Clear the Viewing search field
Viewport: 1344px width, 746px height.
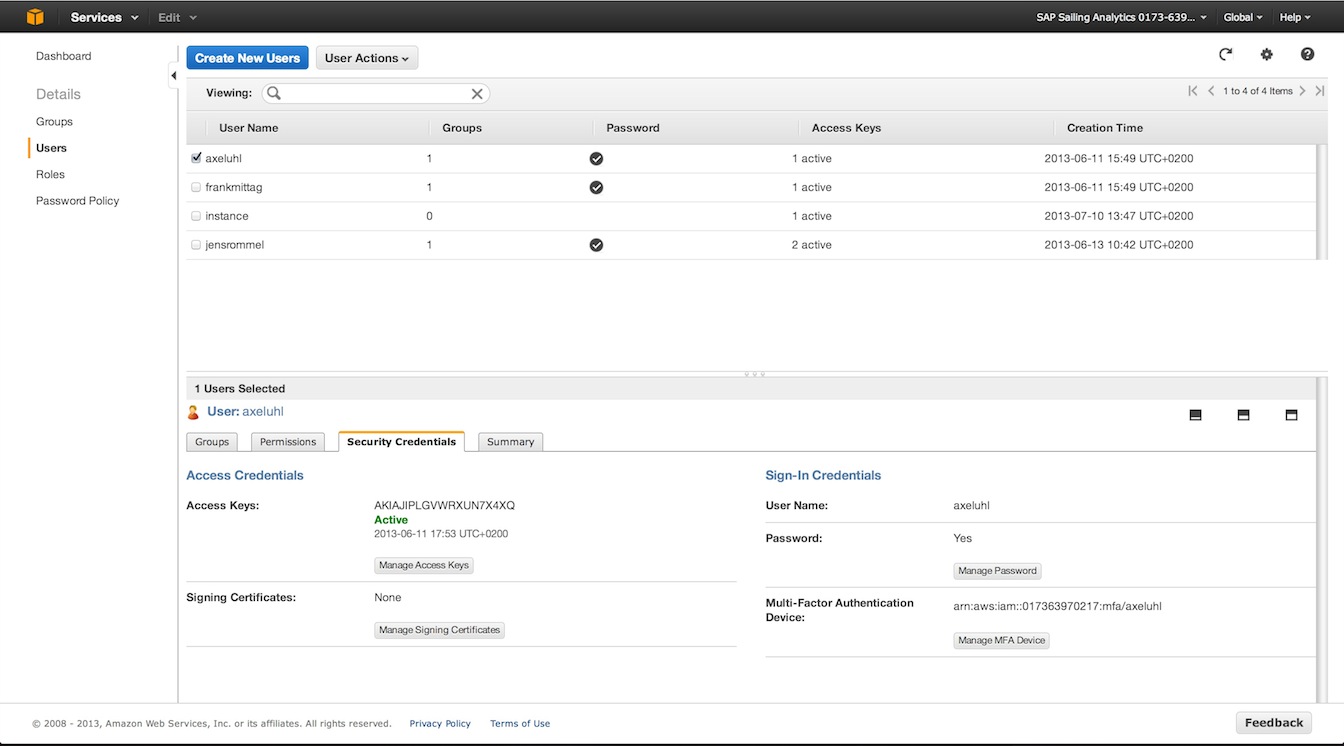tap(477, 93)
